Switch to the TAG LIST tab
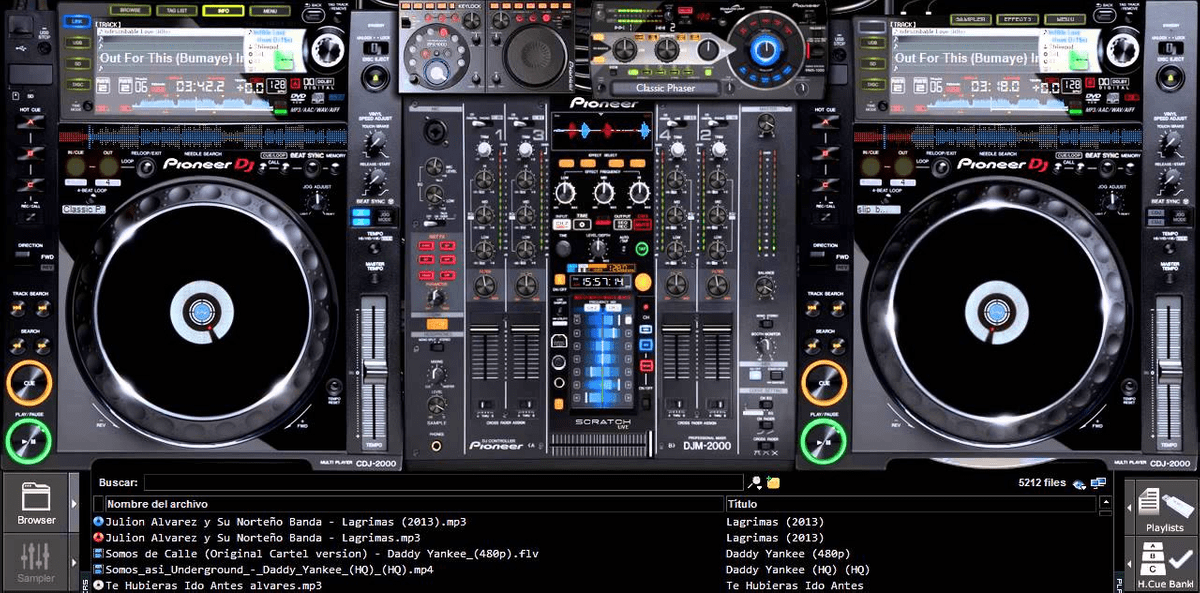Viewport: 1200px width, 593px height. pos(176,10)
